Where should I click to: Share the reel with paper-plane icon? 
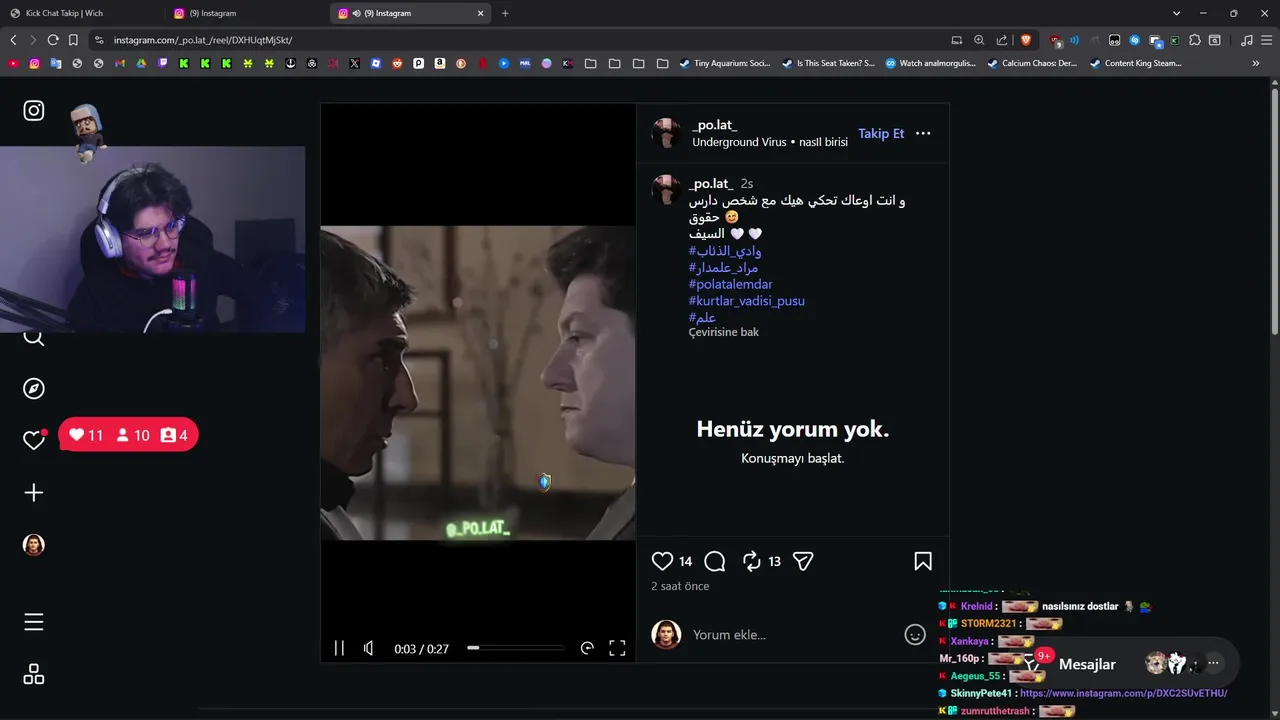[803, 561]
